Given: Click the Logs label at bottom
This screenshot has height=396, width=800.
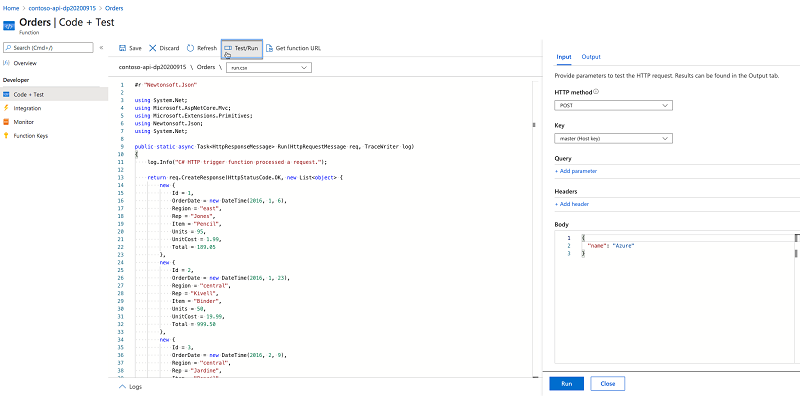Looking at the screenshot, I should click(136, 387).
